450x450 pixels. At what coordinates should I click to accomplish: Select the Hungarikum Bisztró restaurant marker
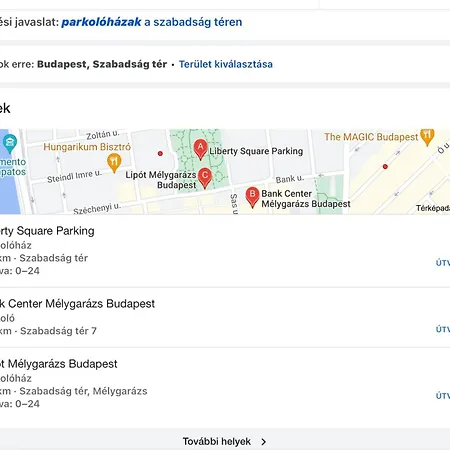click(x=114, y=163)
